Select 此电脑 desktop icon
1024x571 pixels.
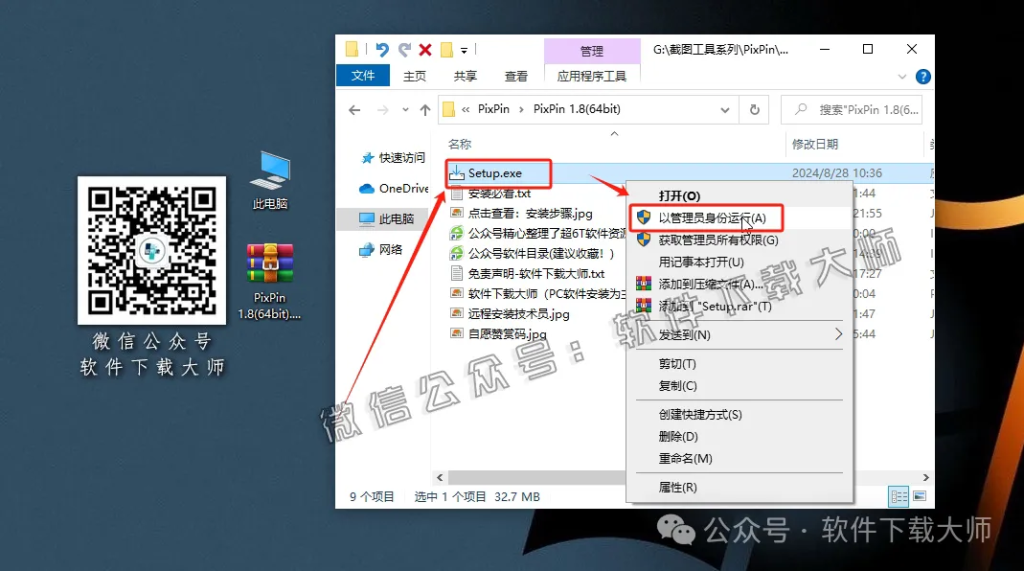(x=270, y=180)
